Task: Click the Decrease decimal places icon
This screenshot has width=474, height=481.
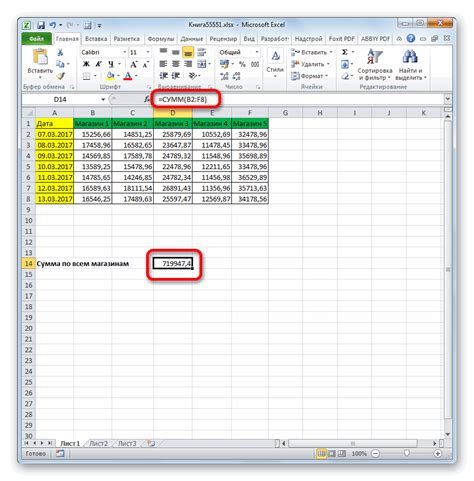Action: pos(236,76)
